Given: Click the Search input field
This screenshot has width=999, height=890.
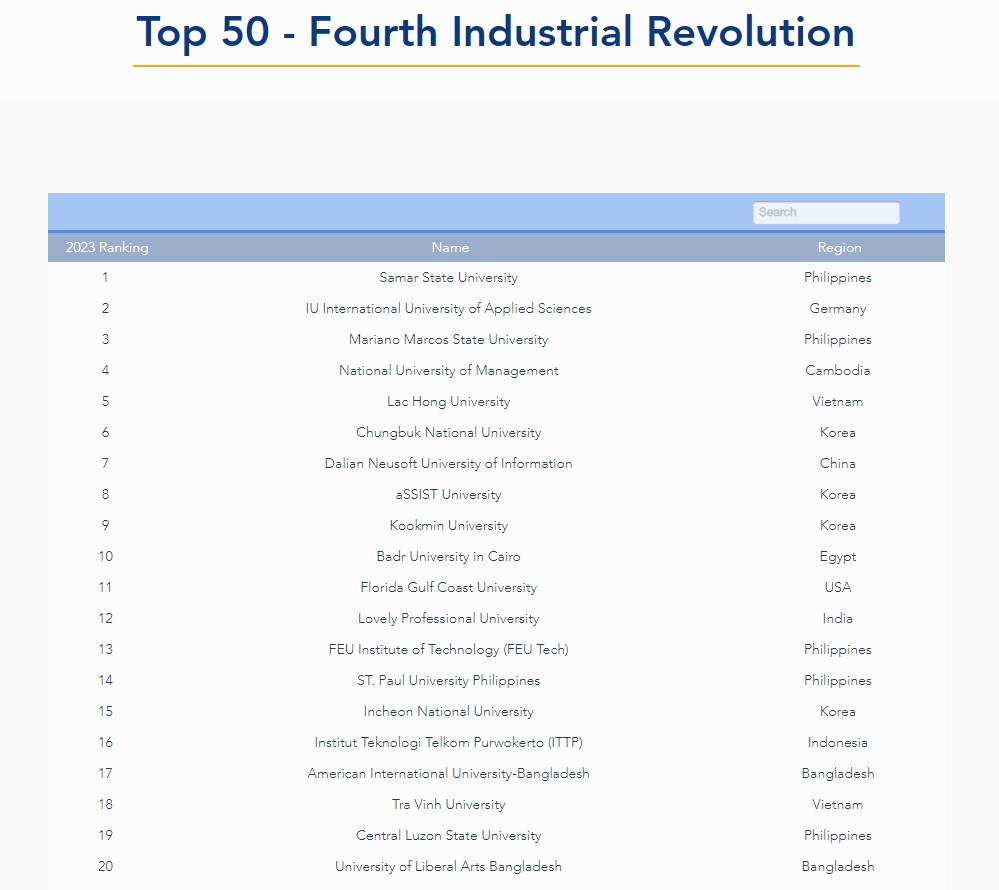Looking at the screenshot, I should coord(825,212).
